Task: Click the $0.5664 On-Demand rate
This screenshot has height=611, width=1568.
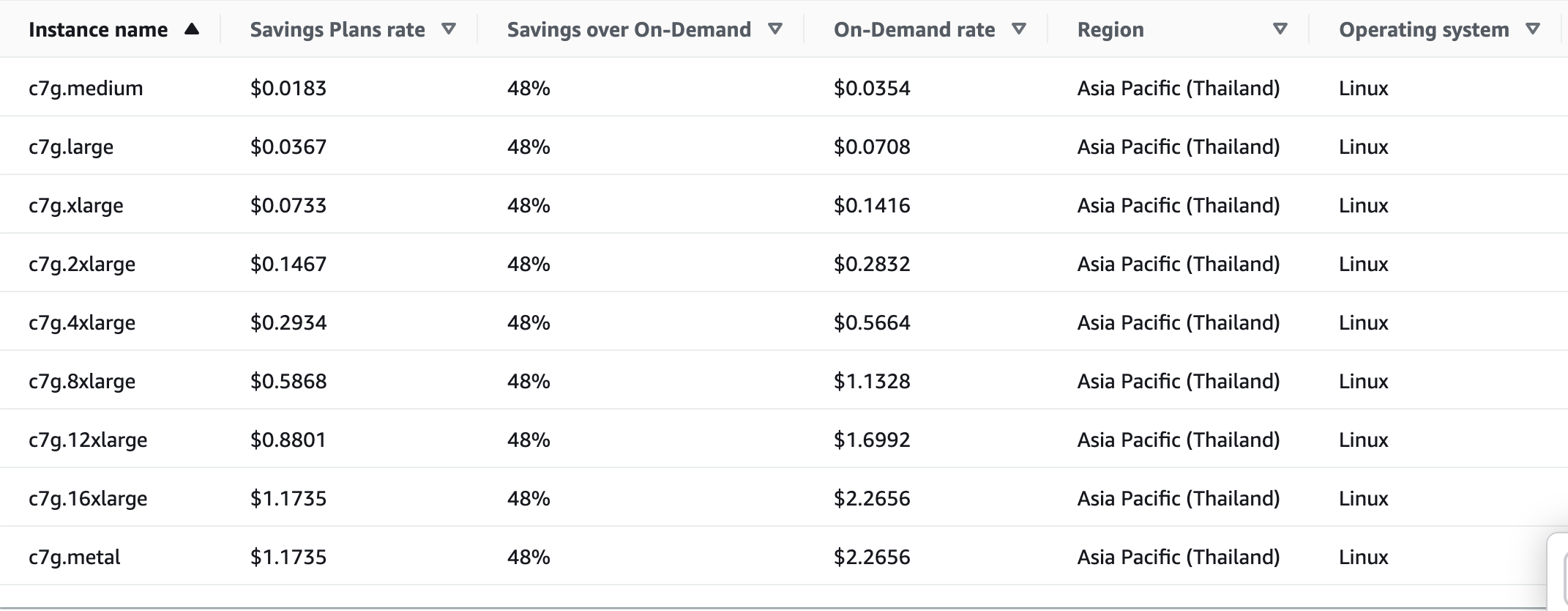Action: (872, 322)
